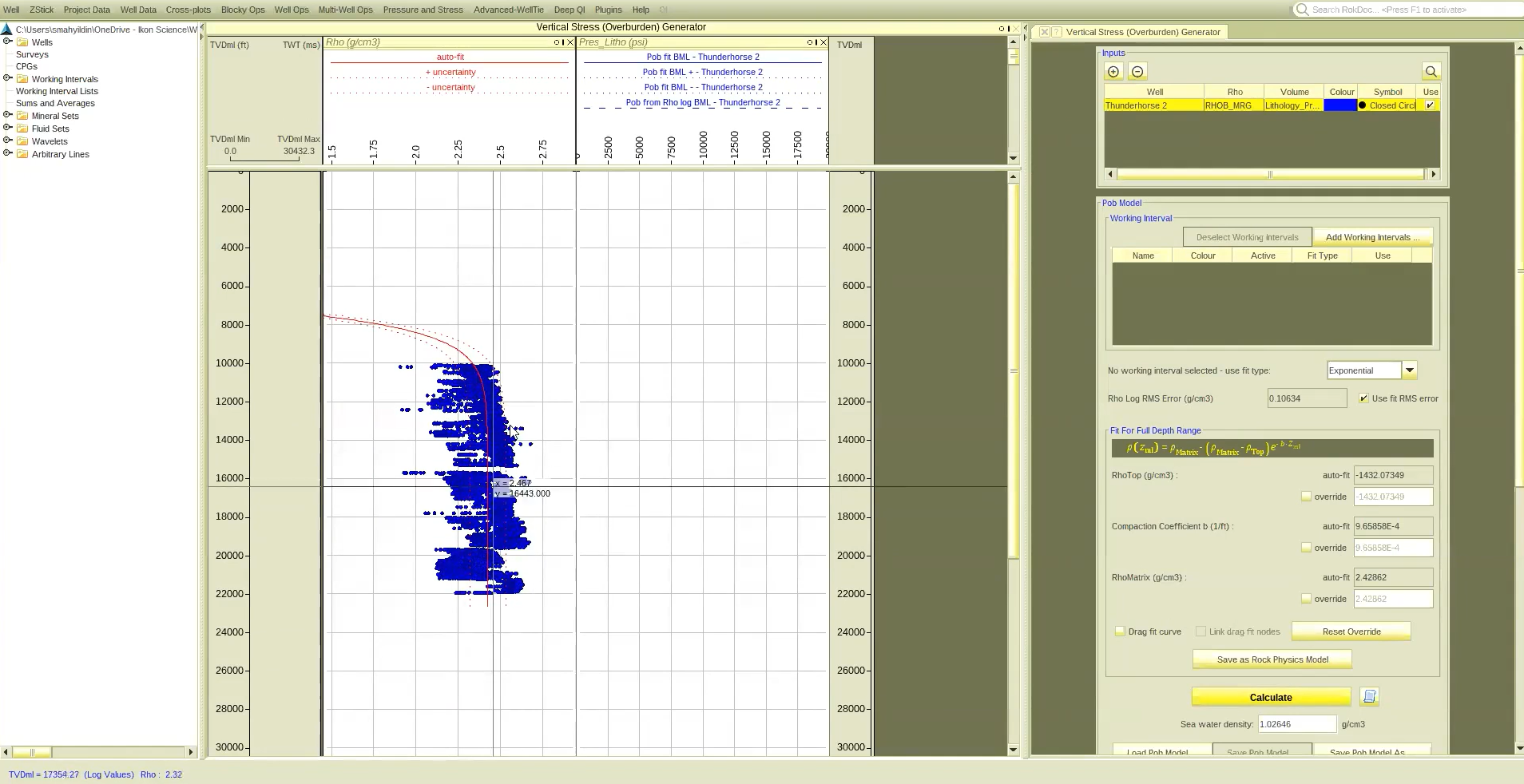Click the circle icon in Pres_Litho track header
This screenshot has height=784, width=1524.
(810, 42)
